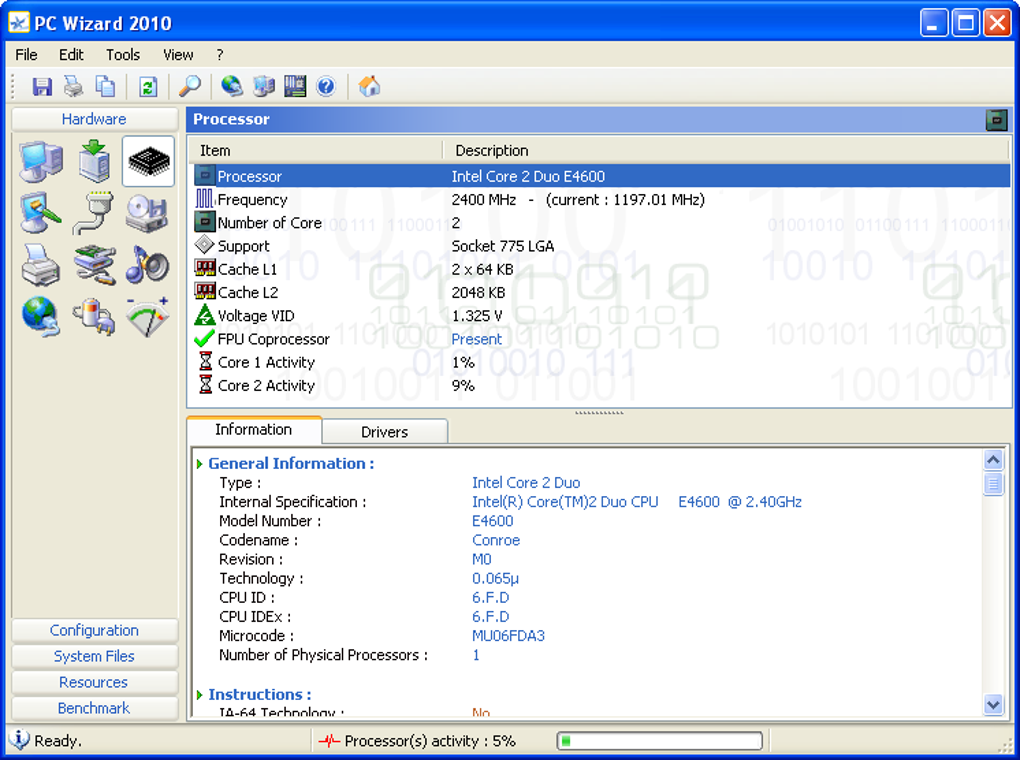Collapse the General Information section

(x=291, y=463)
